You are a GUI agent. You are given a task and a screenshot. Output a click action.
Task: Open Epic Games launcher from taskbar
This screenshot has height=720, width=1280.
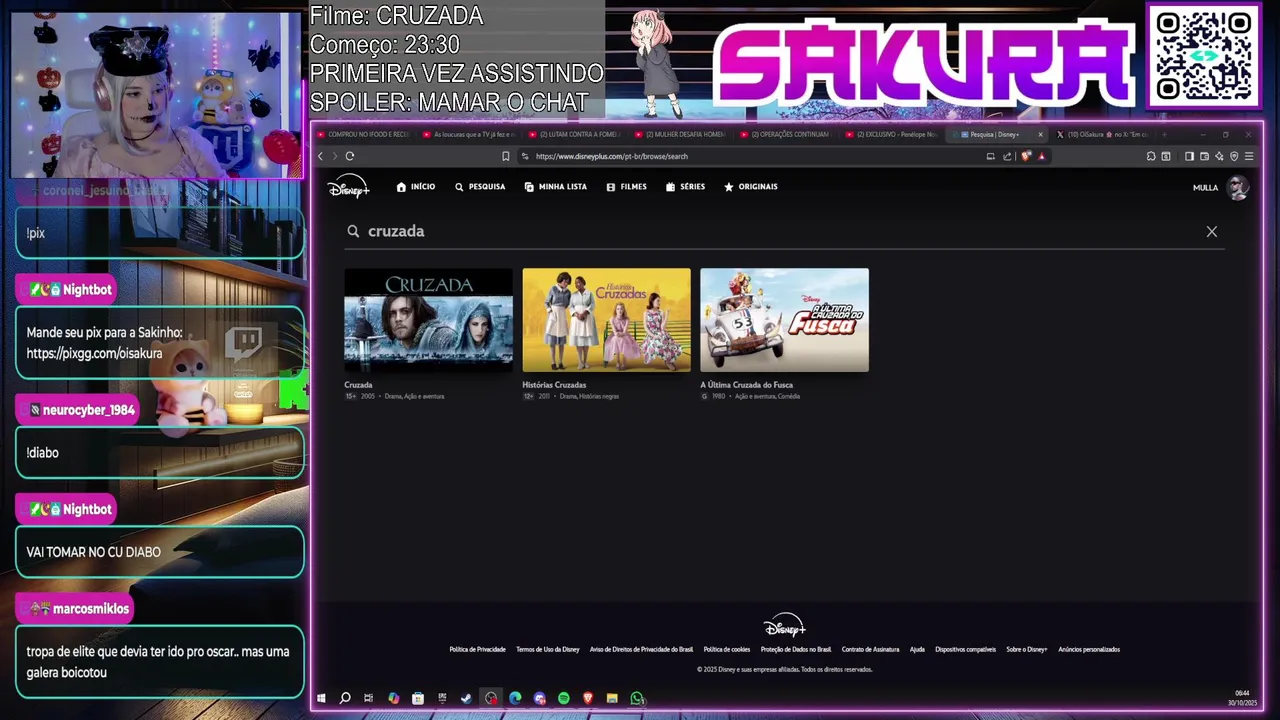click(442, 697)
